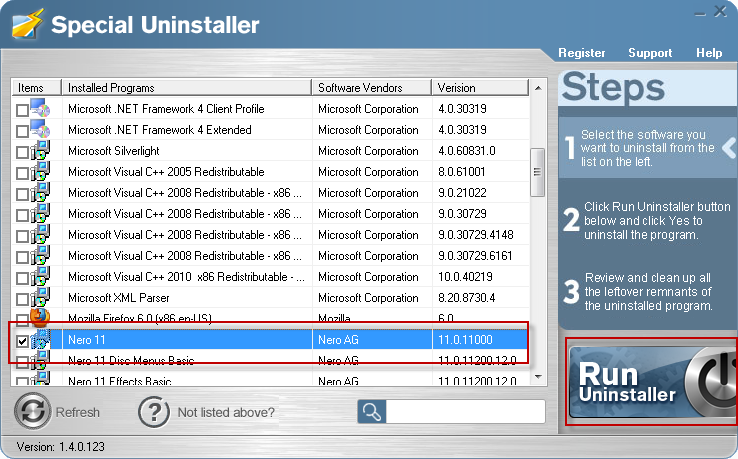Check Visual C++ 2008 version 9.0.30729.4148

pyautogui.click(x=22, y=236)
